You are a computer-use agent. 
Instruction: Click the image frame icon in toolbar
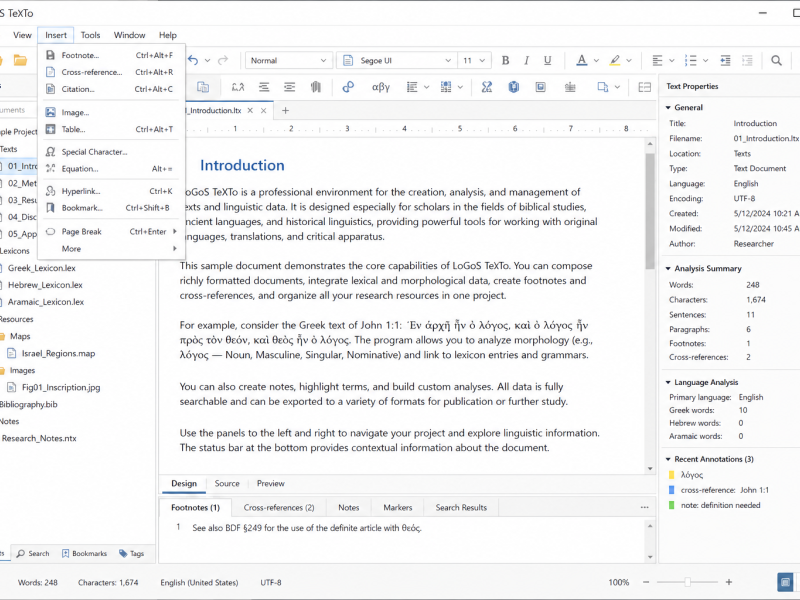[540, 87]
